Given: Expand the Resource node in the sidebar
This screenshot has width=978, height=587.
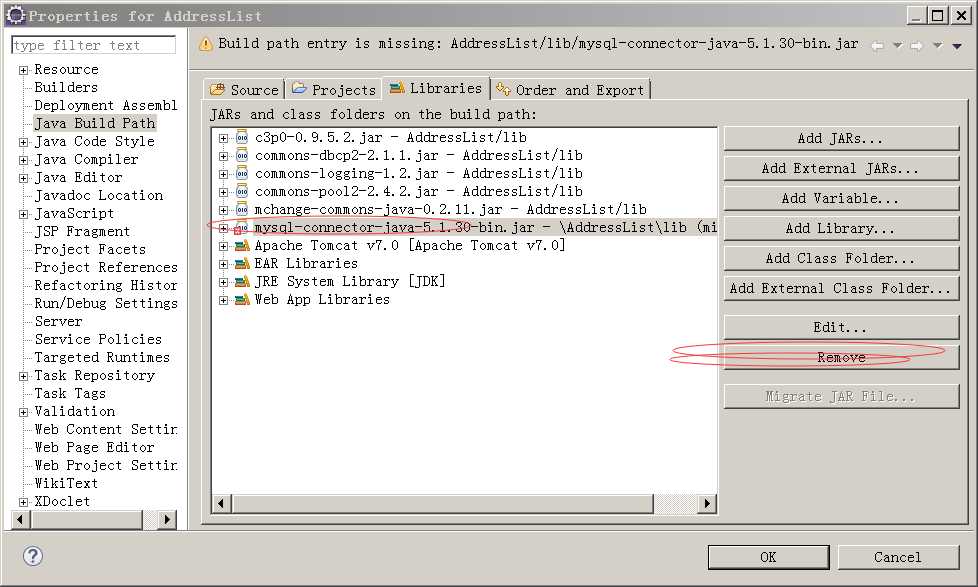Looking at the screenshot, I should tap(24, 70).
